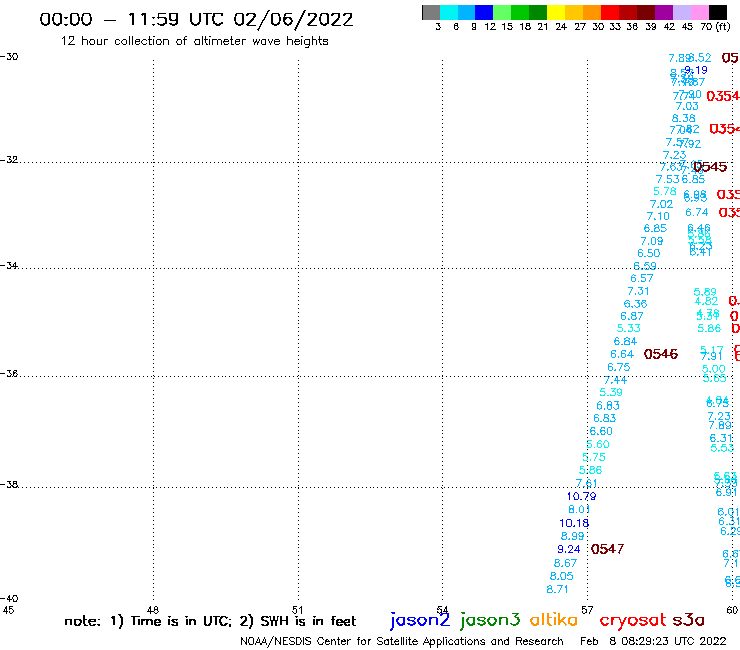This screenshot has height=650, width=740.
Task: Click the longitude axis label '48'
Action: [152, 610]
